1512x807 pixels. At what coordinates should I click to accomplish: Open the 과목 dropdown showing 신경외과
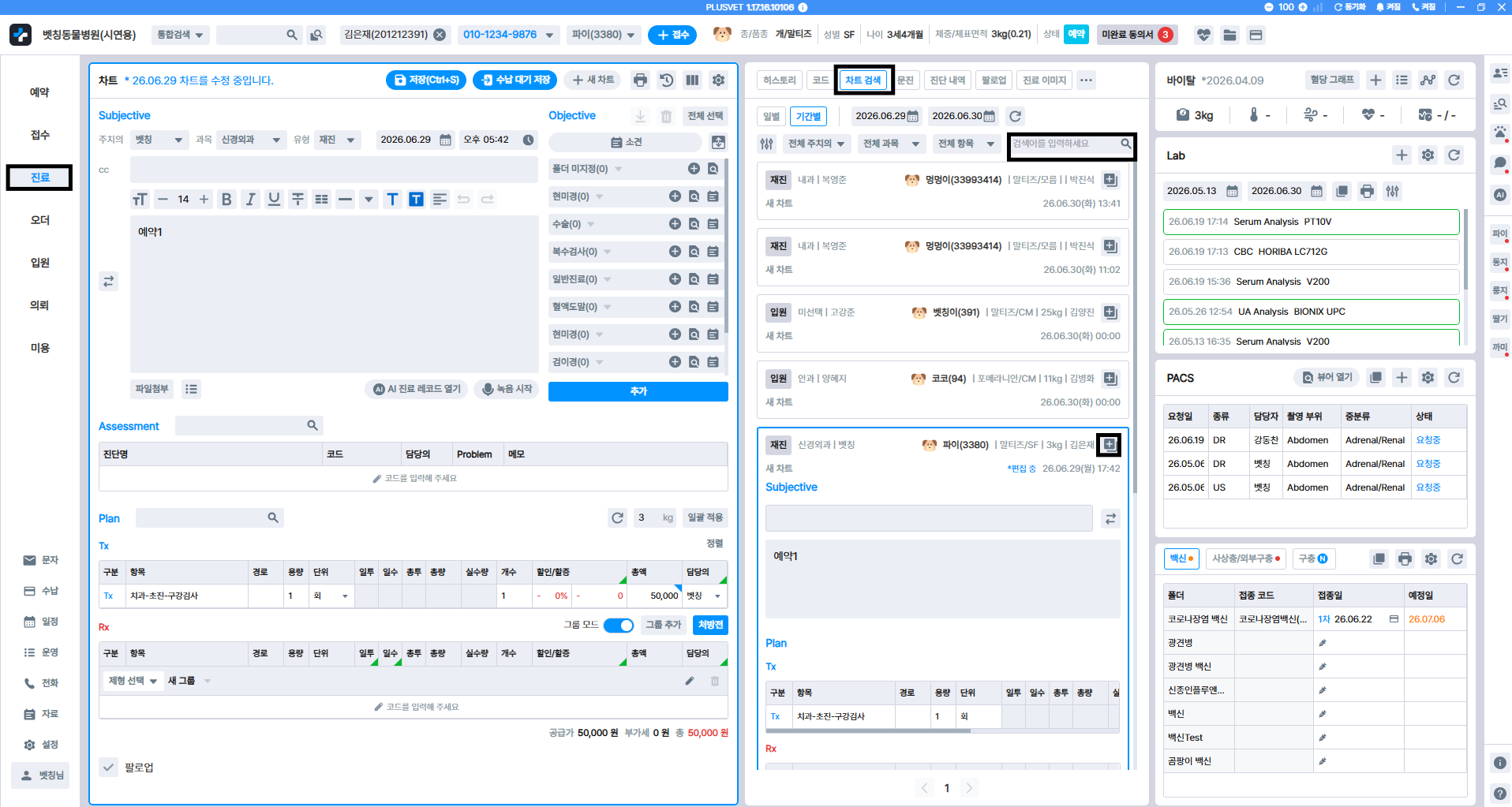(x=251, y=140)
